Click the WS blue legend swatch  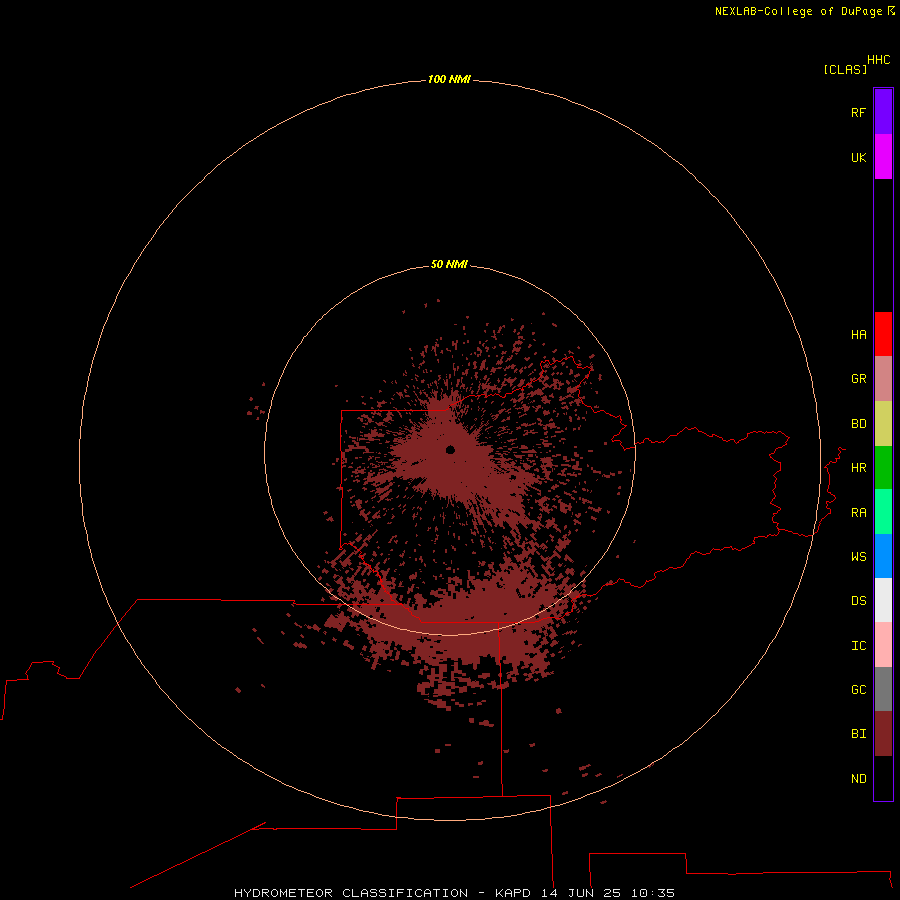point(883,556)
